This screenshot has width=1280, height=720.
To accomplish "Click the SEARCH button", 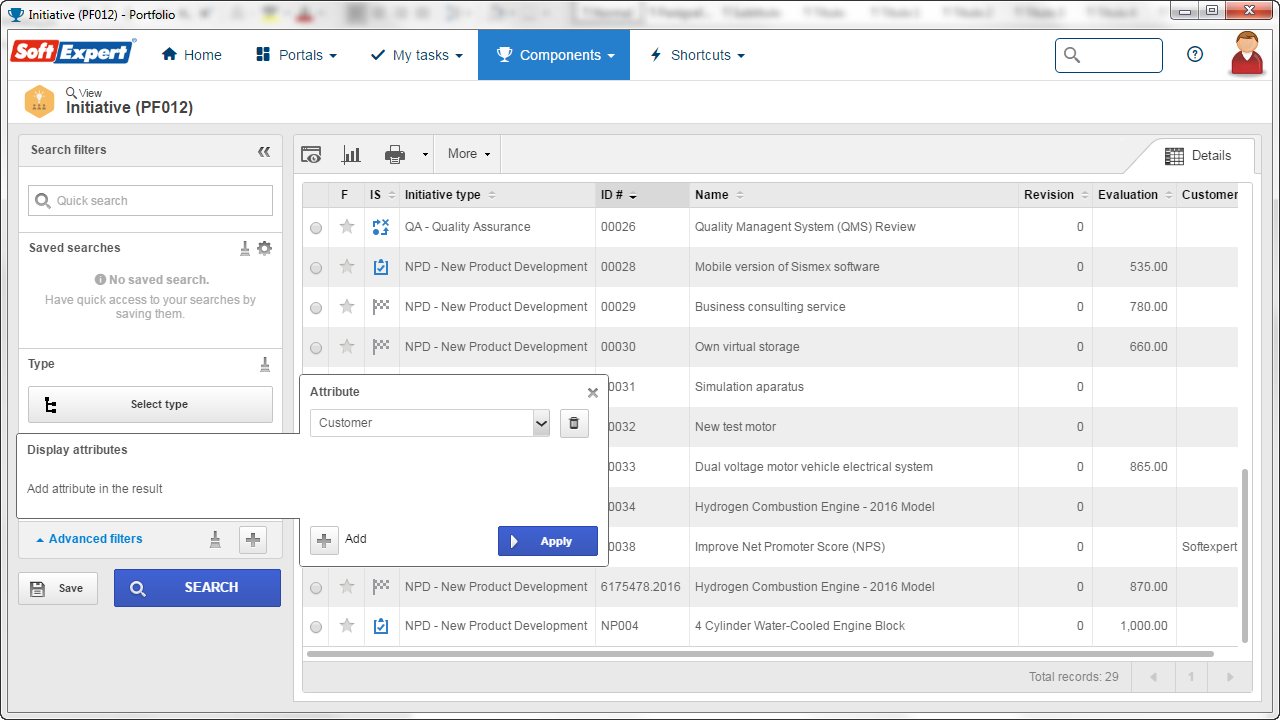I will point(197,588).
